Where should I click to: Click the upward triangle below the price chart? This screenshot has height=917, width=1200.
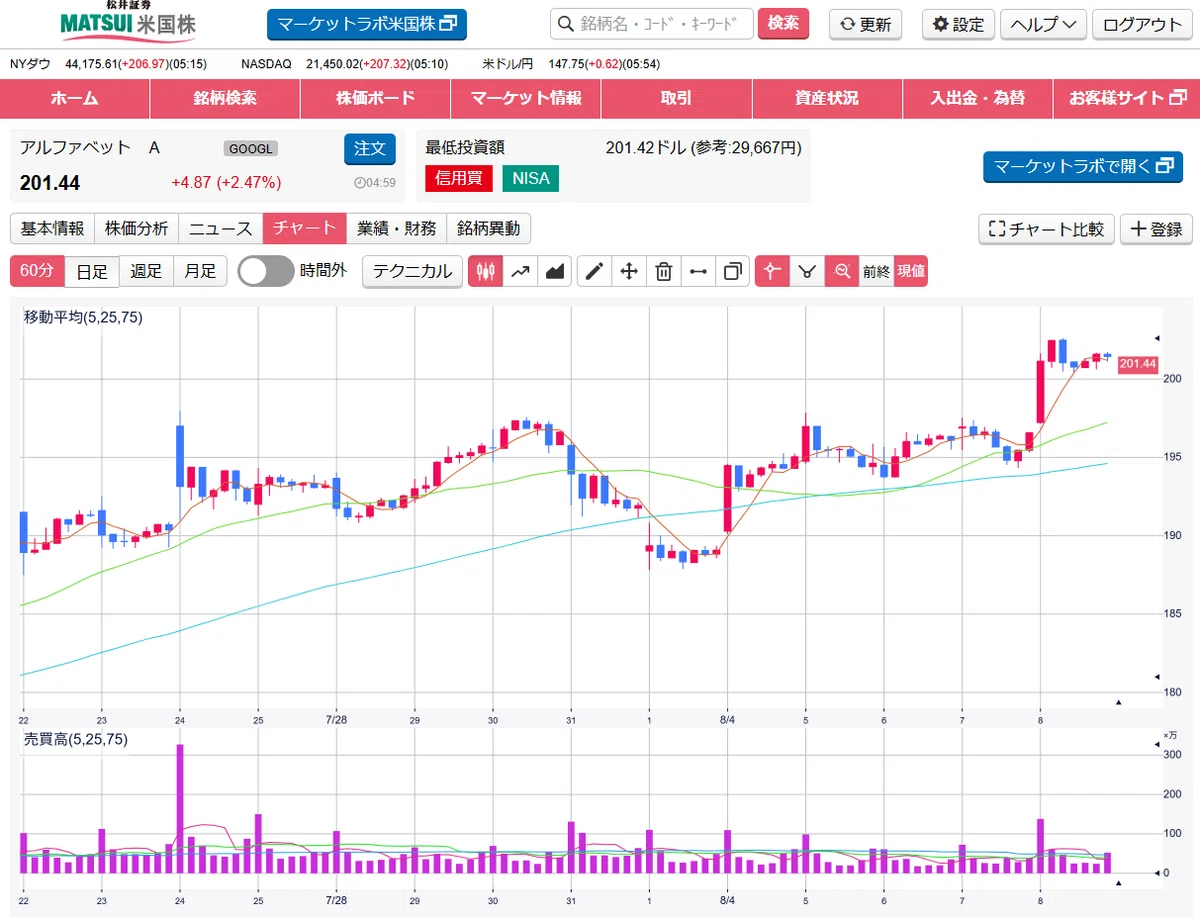1119,703
